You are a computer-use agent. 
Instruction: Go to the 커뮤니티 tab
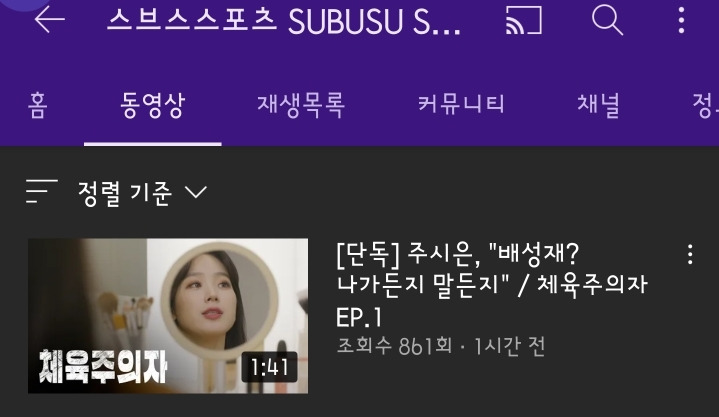461,105
